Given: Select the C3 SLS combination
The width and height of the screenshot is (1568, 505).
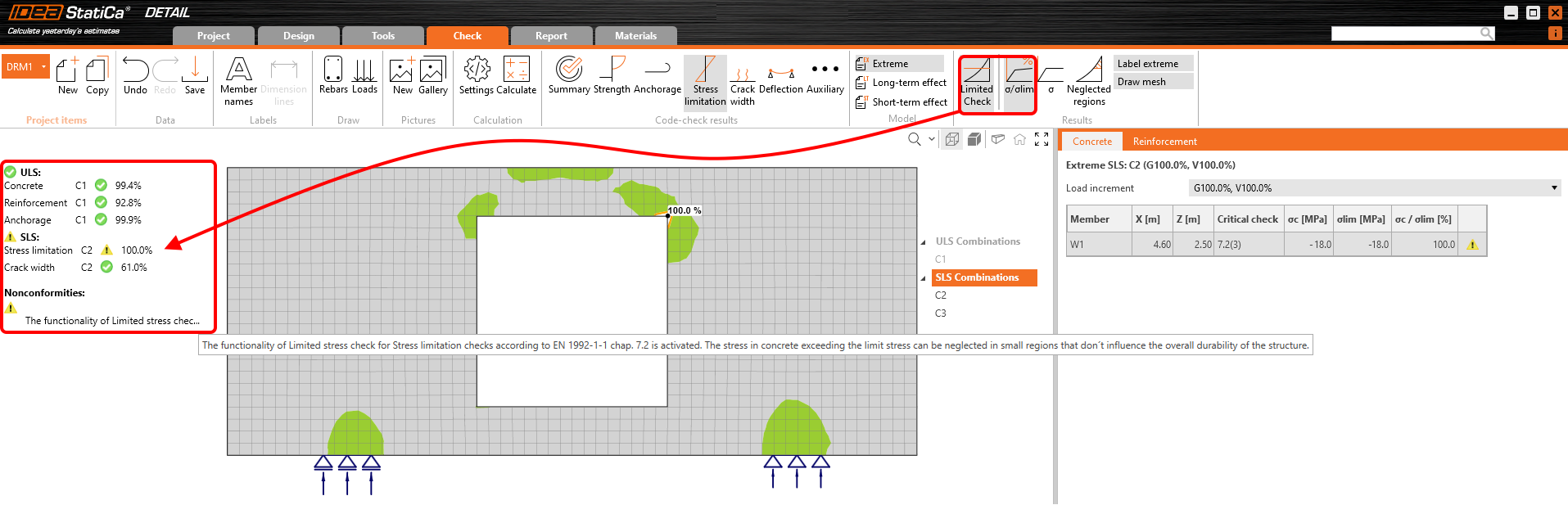Looking at the screenshot, I should [x=941, y=313].
